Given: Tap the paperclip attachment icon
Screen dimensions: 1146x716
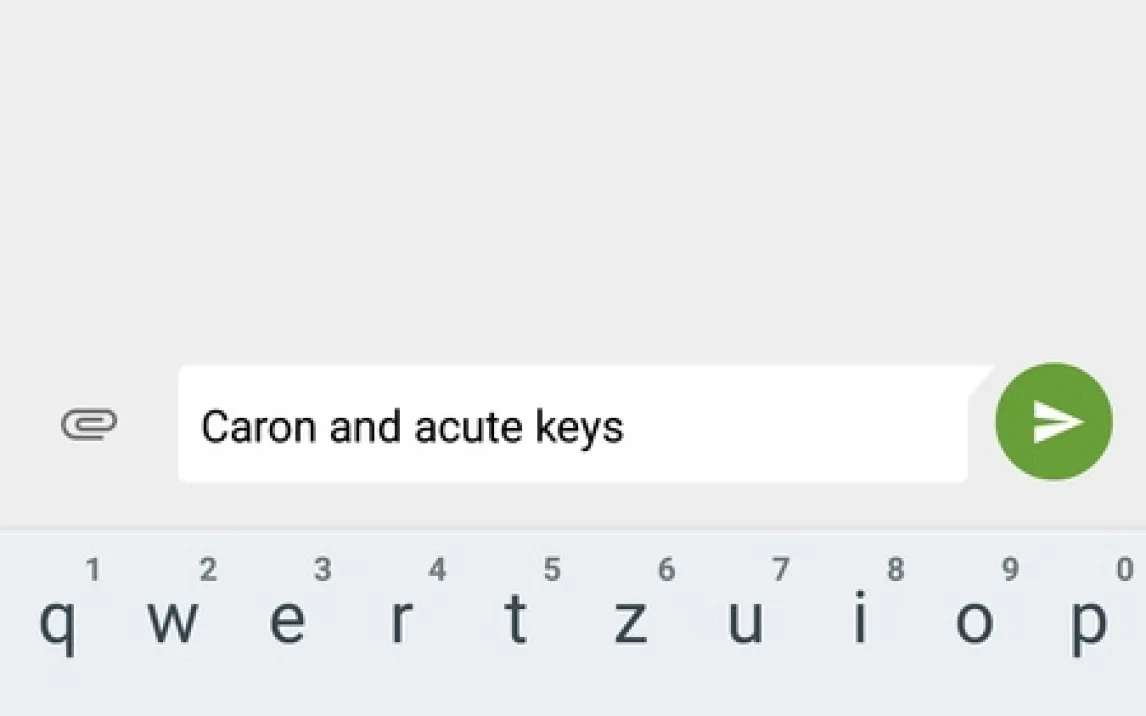Looking at the screenshot, I should (x=89, y=425).
